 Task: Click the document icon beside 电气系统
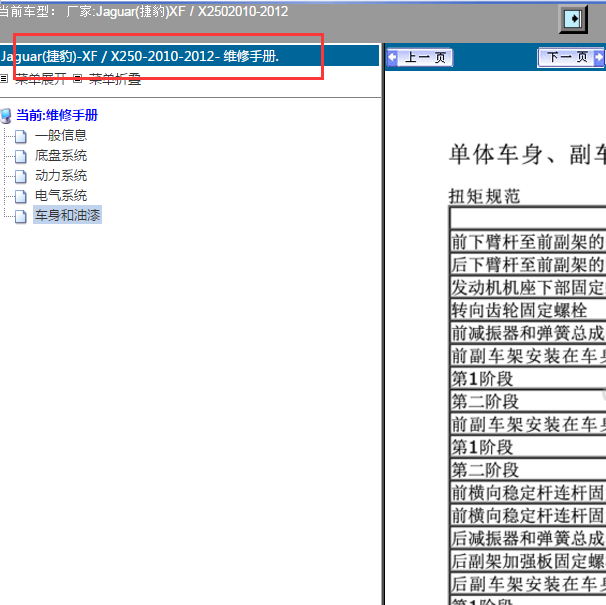pyautogui.click(x=20, y=196)
